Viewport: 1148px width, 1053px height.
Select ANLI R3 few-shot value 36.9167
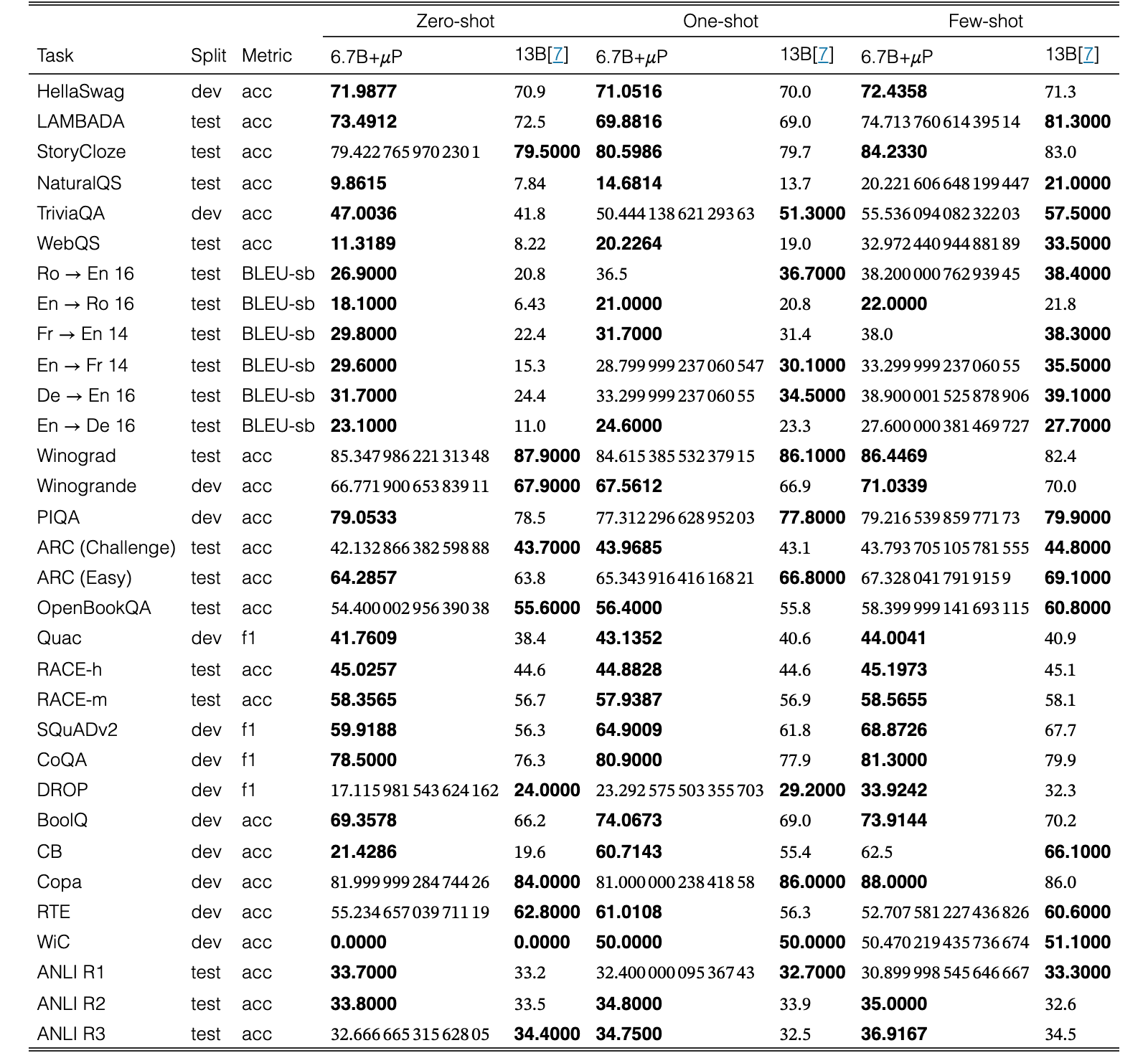click(894, 1034)
